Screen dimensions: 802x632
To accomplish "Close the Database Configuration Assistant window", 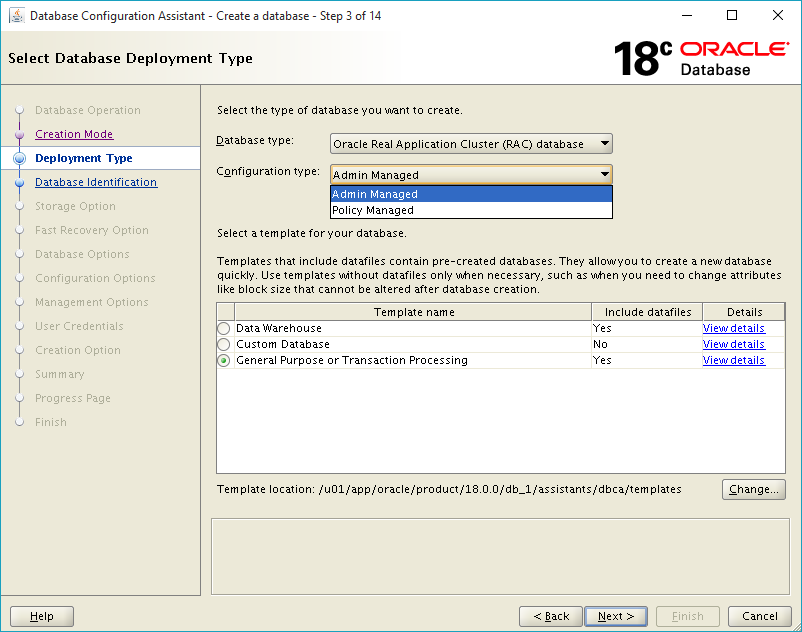I will (x=777, y=15).
